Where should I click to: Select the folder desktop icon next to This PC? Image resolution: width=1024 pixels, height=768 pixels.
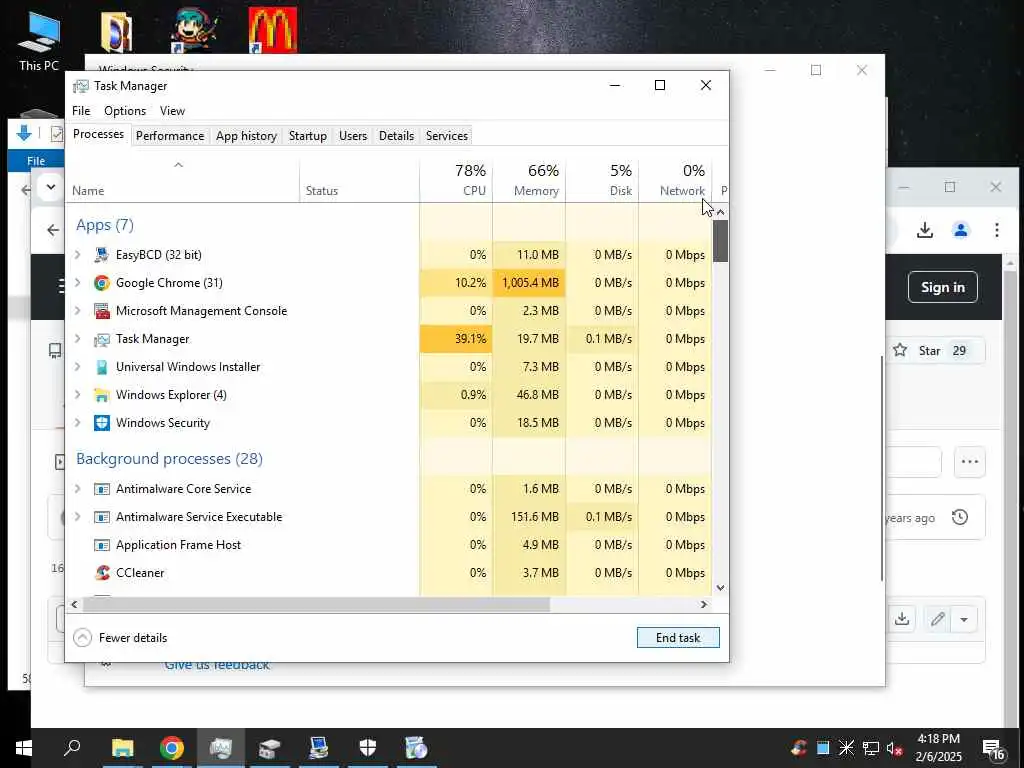tap(117, 31)
